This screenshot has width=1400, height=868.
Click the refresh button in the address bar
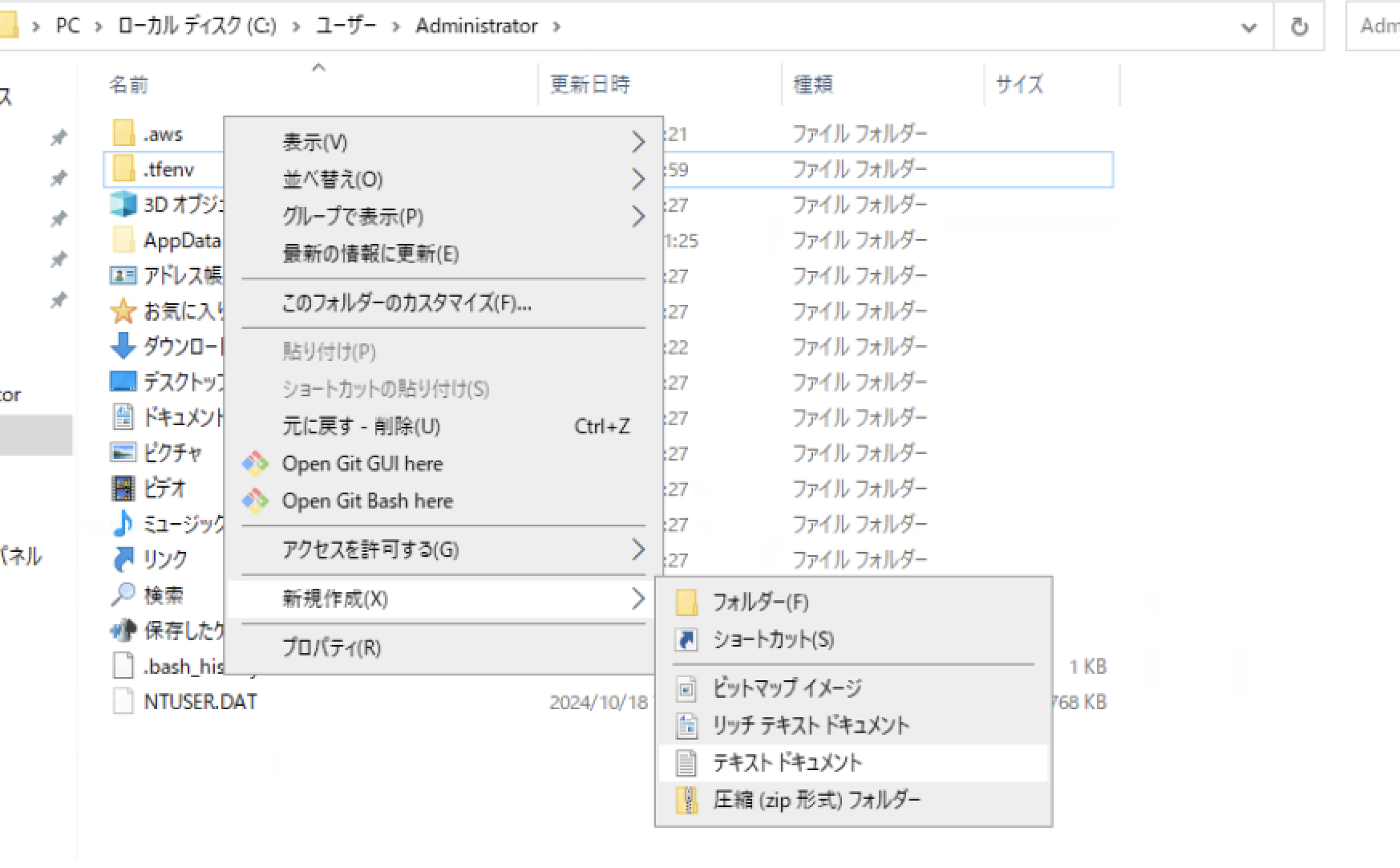coord(1299,24)
